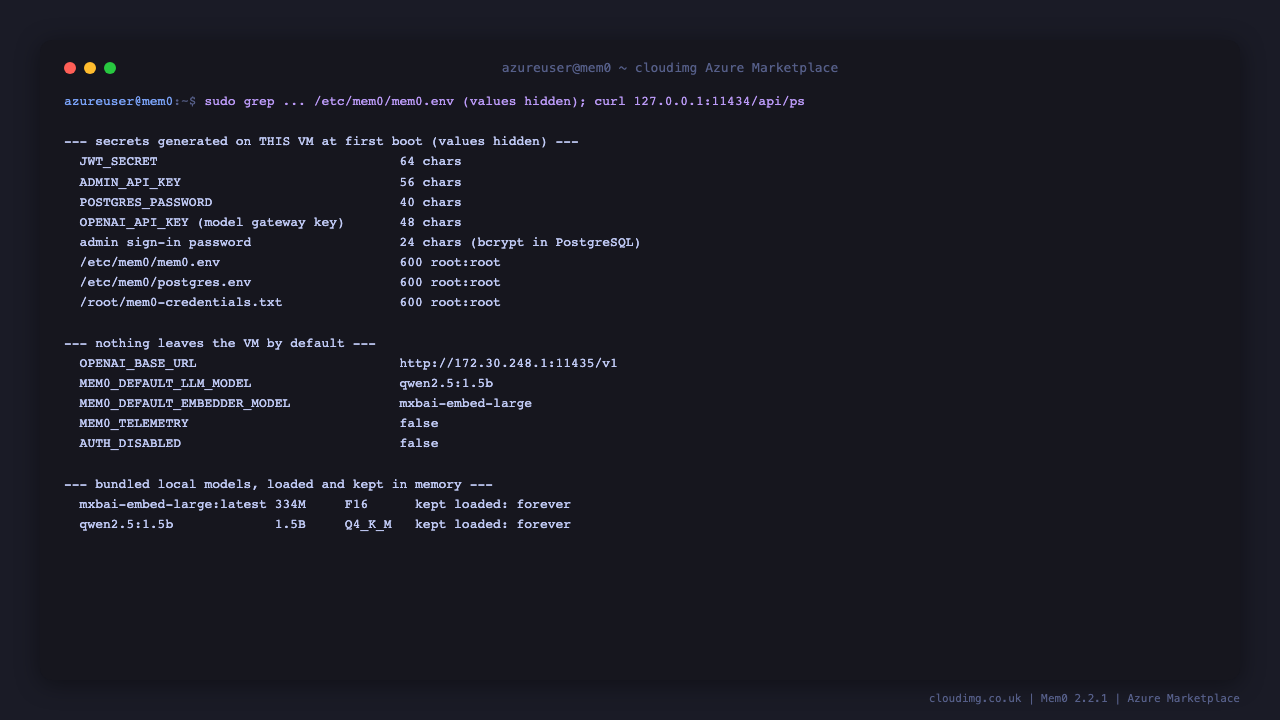Click '24 chars (bcrypt in PostgreSQL)' text
Viewport: 1280px width, 720px height.
tap(520, 242)
